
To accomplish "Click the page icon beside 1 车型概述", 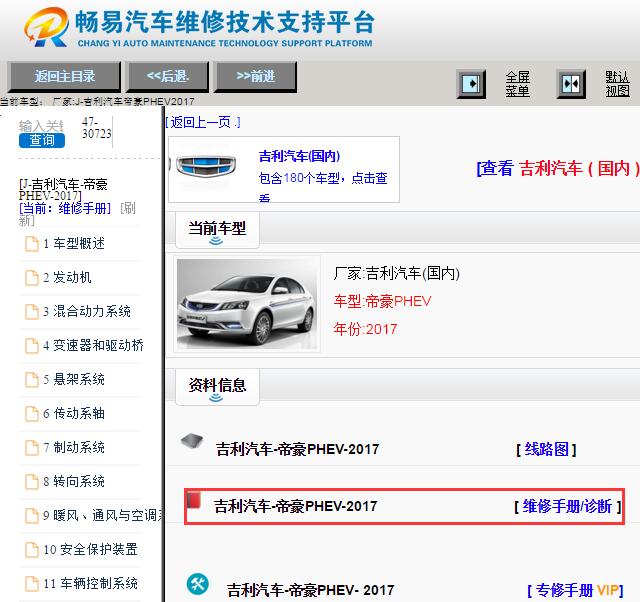I will [32, 244].
